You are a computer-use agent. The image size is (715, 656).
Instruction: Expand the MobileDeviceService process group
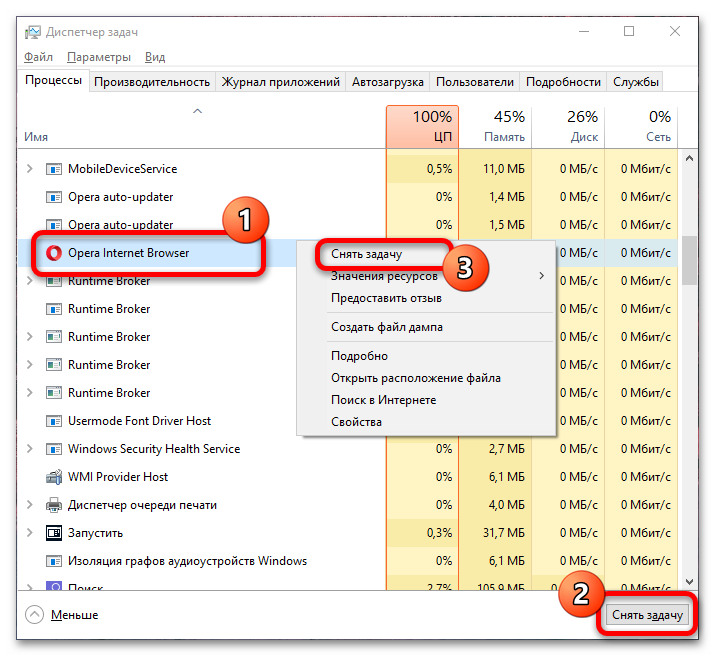30,169
